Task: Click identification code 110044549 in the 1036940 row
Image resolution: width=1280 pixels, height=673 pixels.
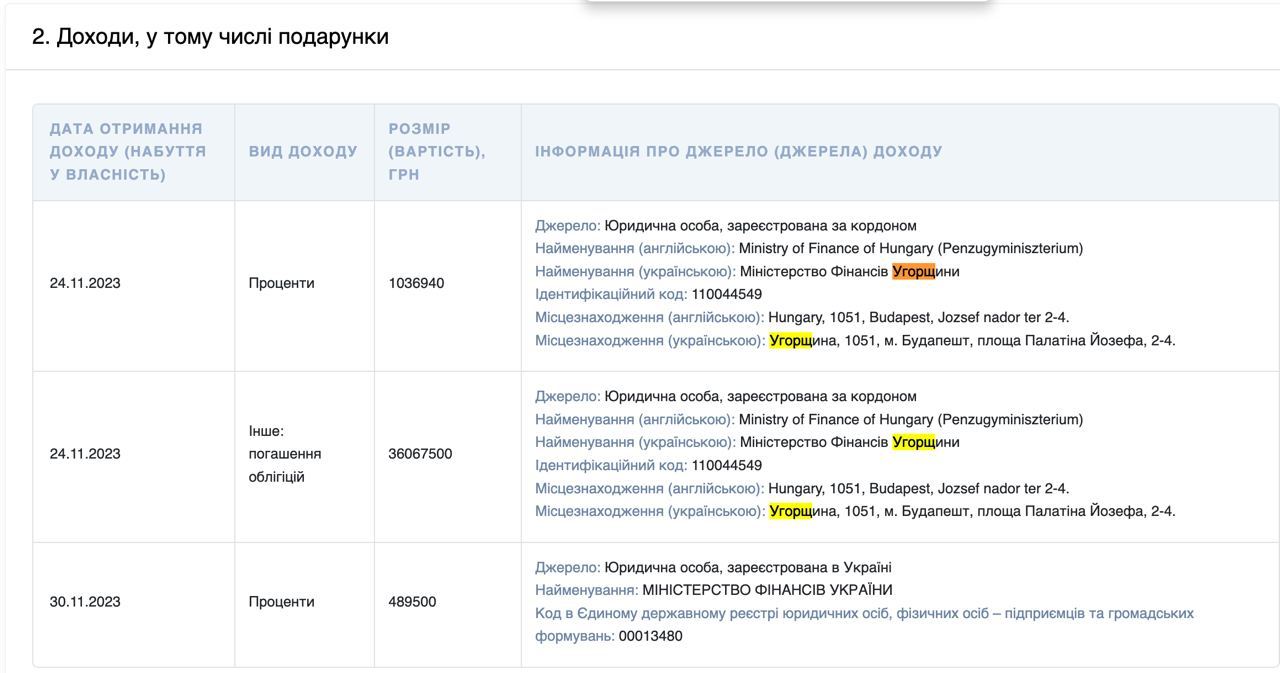Action: click(726, 294)
